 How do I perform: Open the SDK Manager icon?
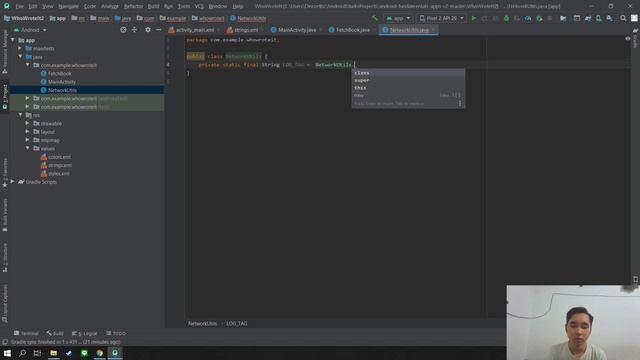point(609,18)
